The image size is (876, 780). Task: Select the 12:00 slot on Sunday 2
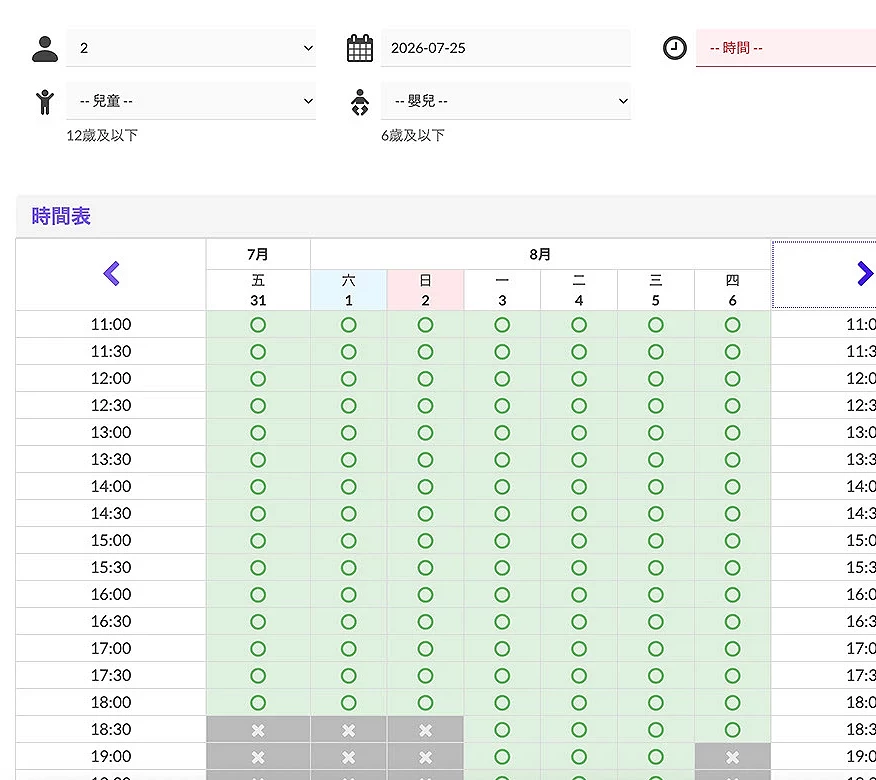[x=425, y=379]
